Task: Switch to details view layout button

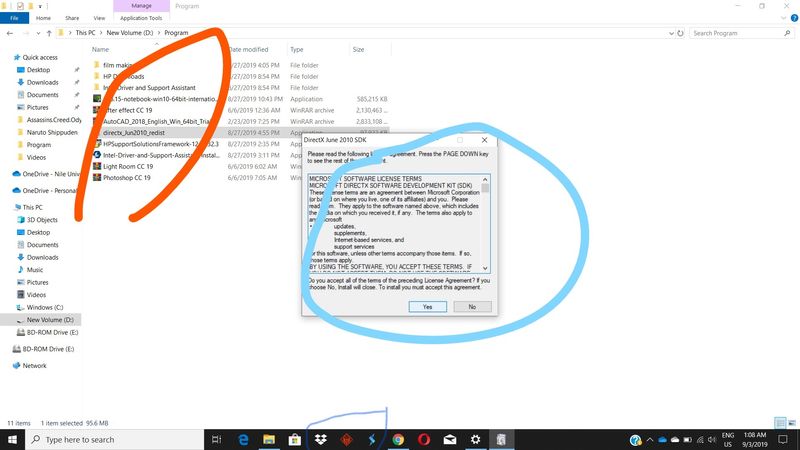Action: pyautogui.click(x=780, y=423)
